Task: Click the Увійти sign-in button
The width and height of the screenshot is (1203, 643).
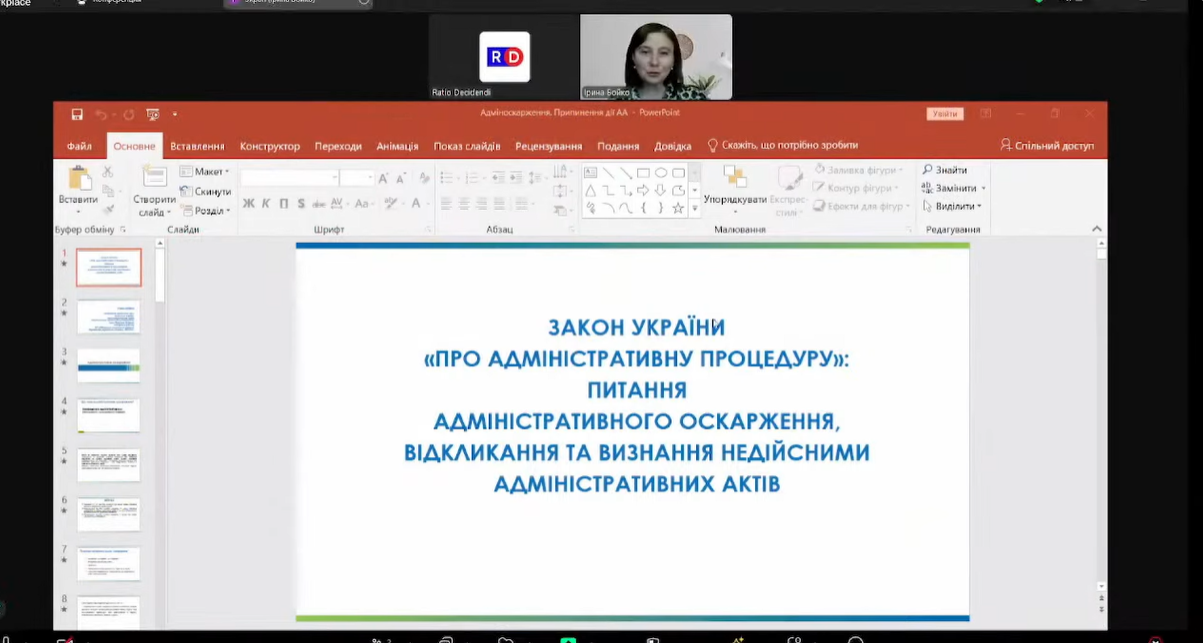Action: 944,114
